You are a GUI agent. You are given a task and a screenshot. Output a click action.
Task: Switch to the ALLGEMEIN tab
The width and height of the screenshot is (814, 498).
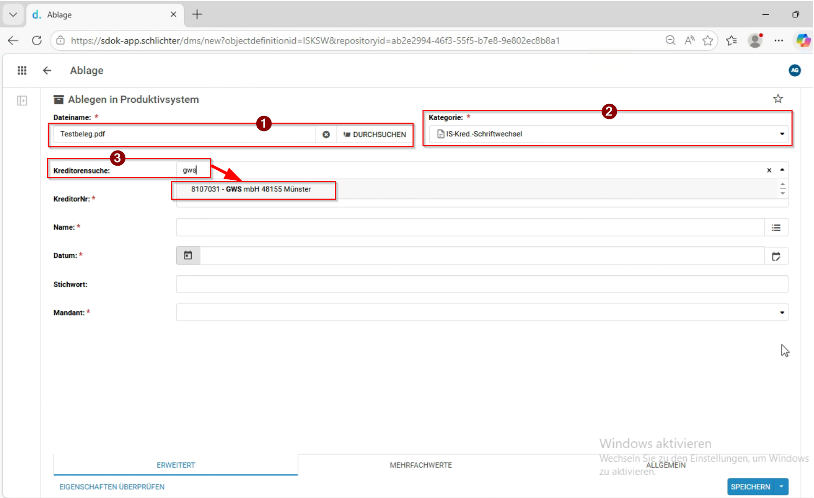pos(666,465)
